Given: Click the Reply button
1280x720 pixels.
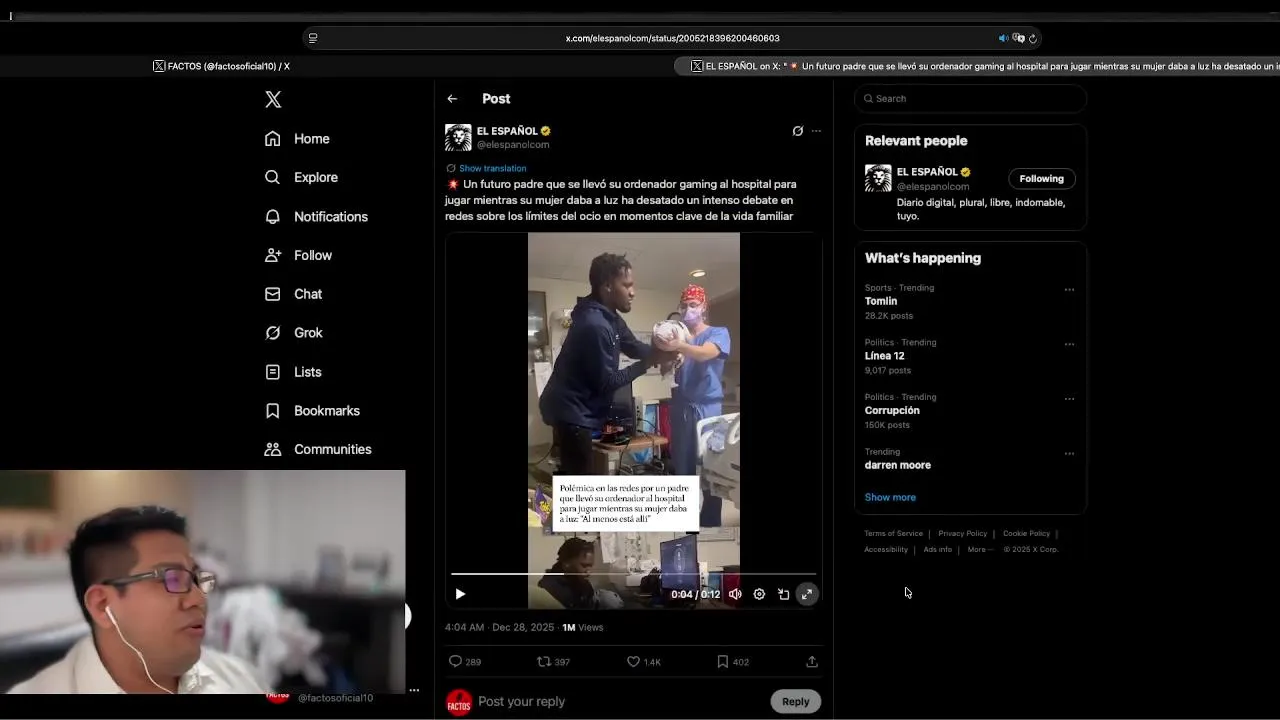Looking at the screenshot, I should [796, 701].
